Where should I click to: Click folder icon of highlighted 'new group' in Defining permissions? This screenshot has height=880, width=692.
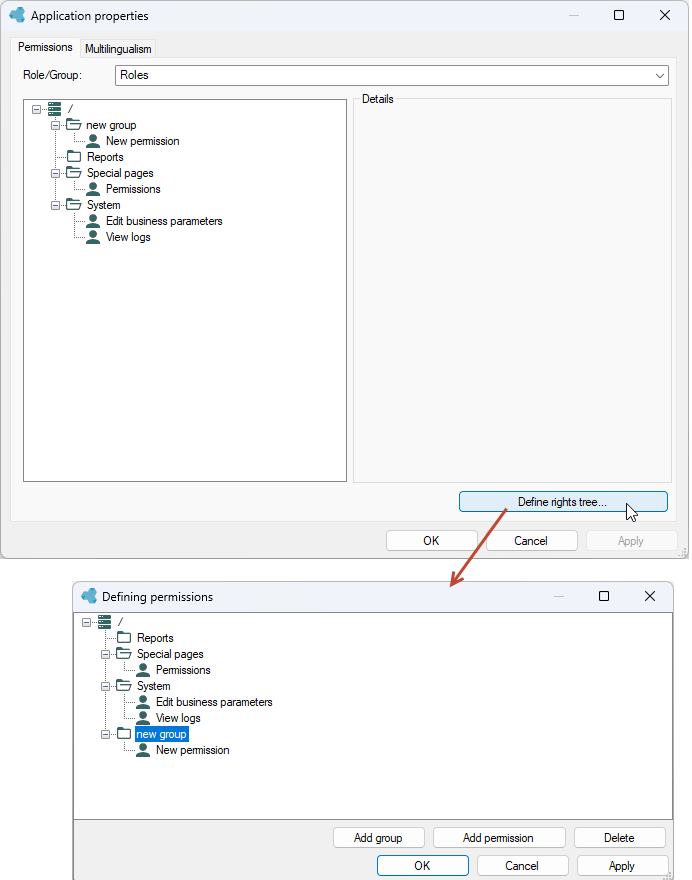pyautogui.click(x=124, y=734)
